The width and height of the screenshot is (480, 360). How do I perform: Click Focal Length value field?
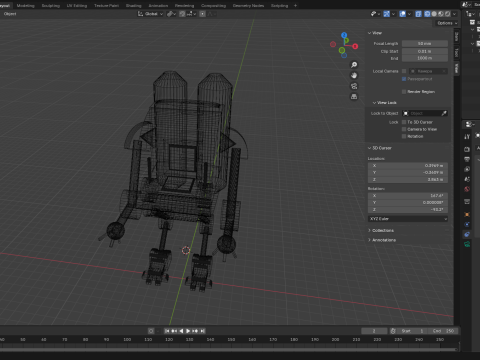pos(425,44)
